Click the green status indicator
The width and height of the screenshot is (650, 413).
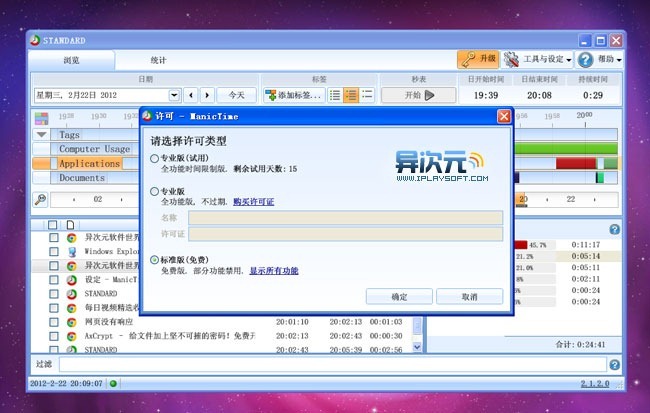(113, 384)
